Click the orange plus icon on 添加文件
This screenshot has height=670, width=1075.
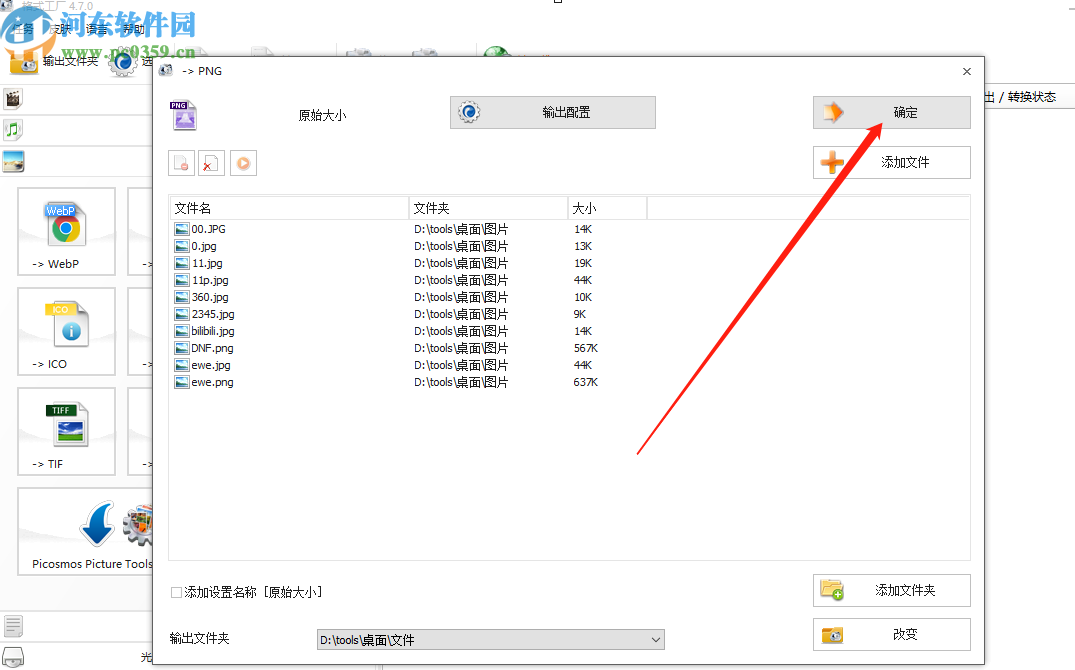[832, 163]
